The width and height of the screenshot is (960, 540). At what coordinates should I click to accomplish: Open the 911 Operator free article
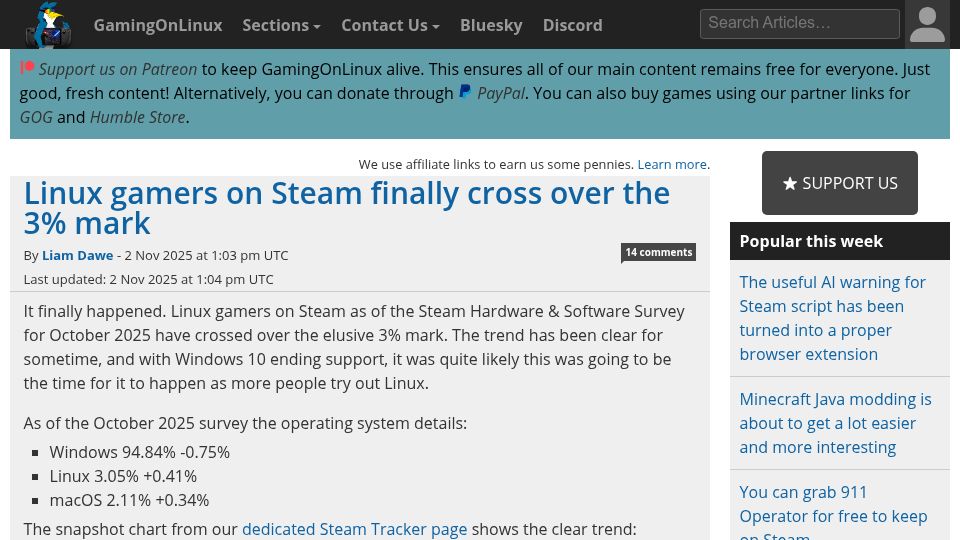pyautogui.click(x=833, y=511)
